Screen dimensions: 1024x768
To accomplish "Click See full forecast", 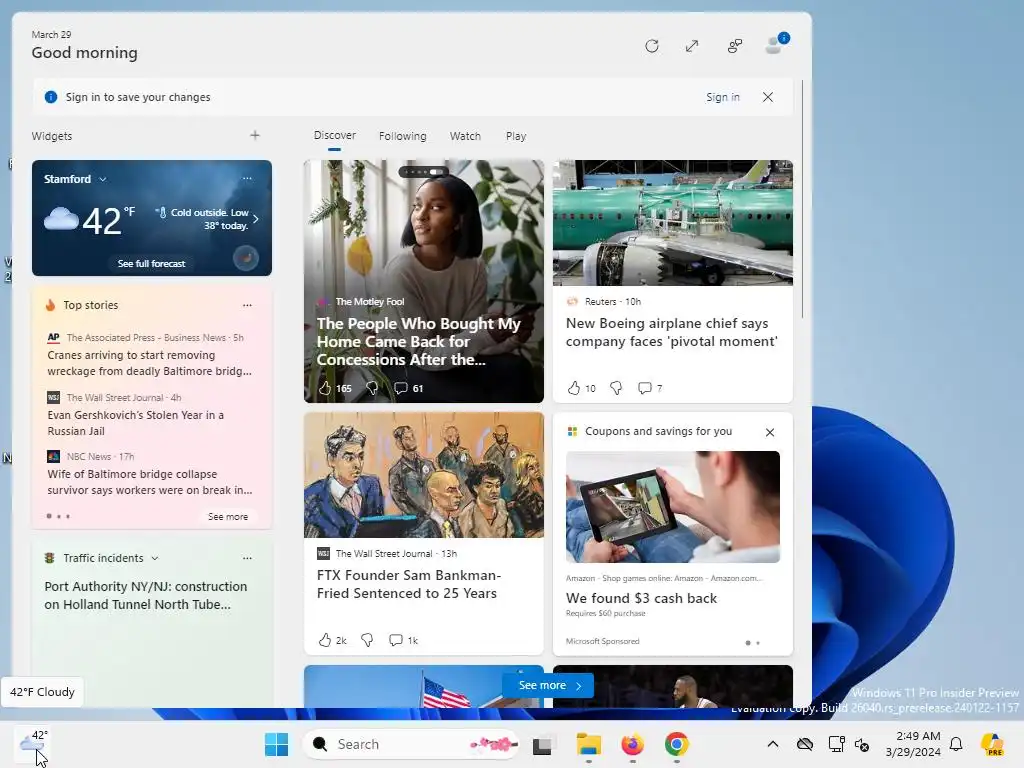I will 151,263.
